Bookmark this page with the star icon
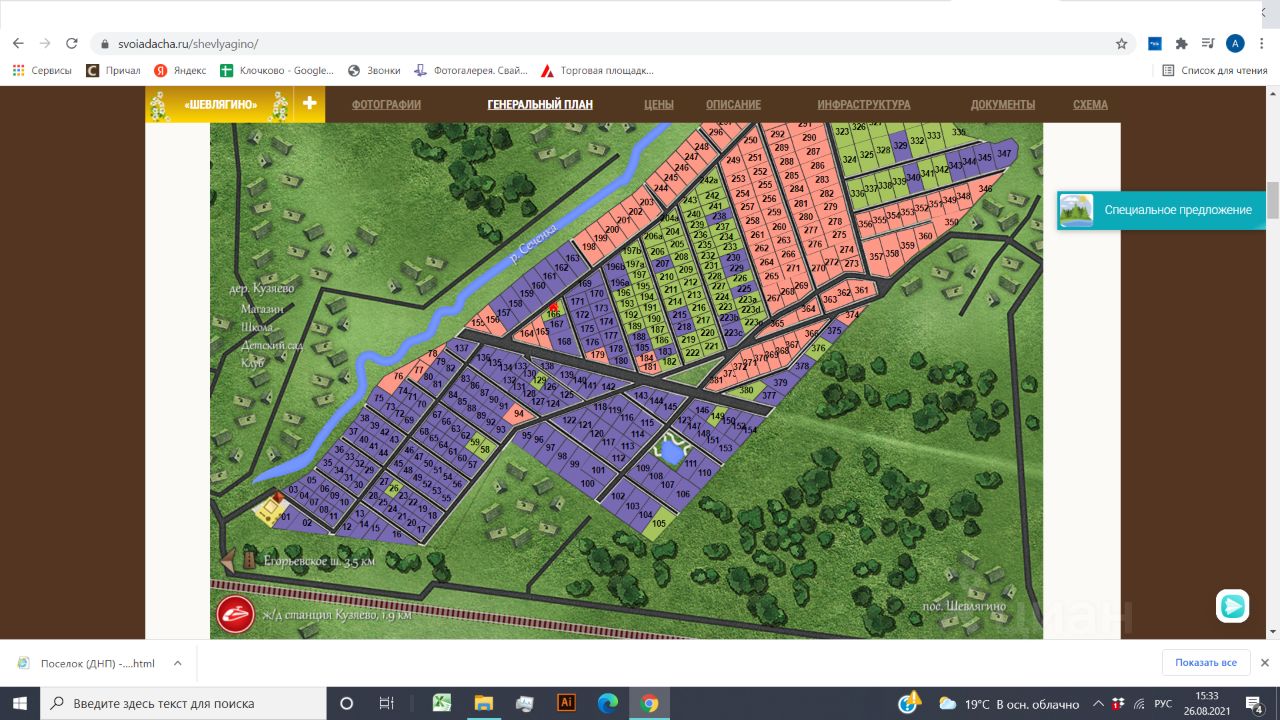Screen dimensions: 1280x720 (1122, 44)
